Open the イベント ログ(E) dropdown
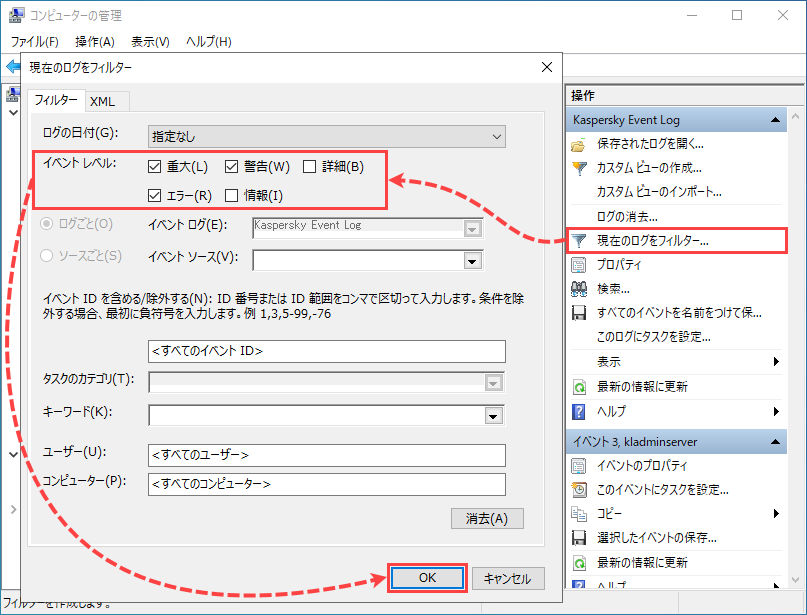 pyautogui.click(x=472, y=229)
